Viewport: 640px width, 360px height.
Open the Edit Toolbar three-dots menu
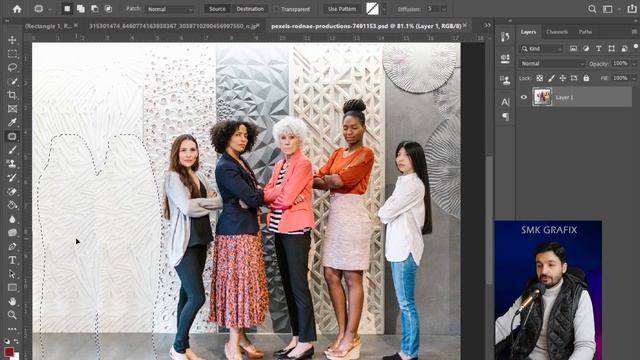[12, 329]
